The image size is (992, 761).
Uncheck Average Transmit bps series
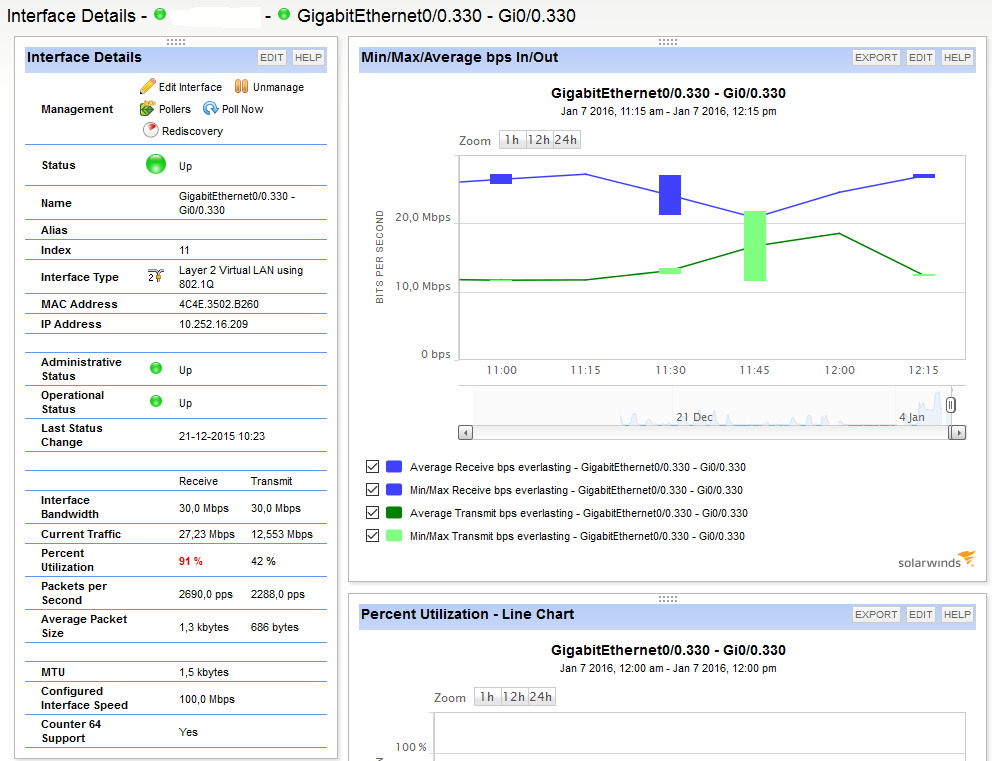[x=372, y=512]
